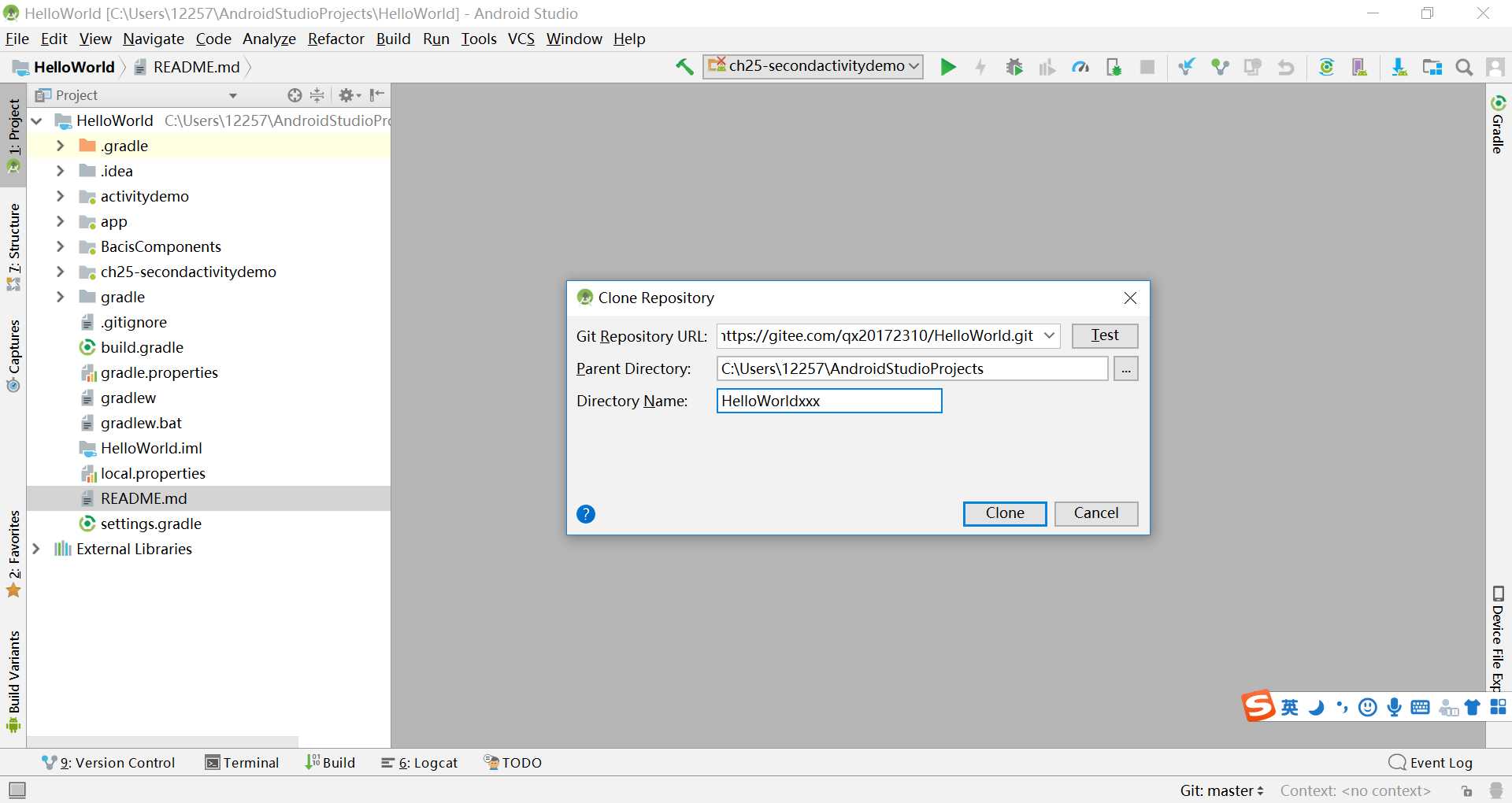1512x803 pixels.
Task: Click the Clone button
Action: [x=1005, y=513]
